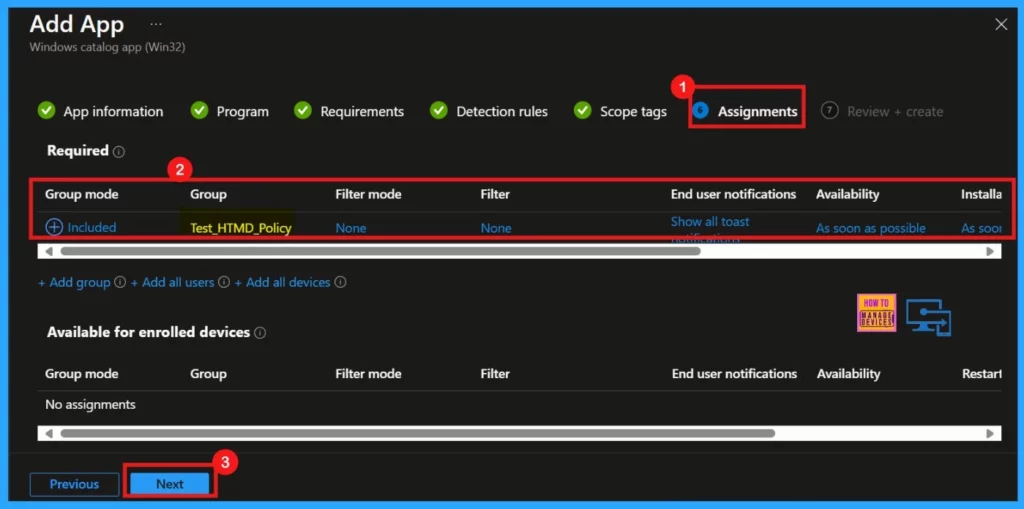The width and height of the screenshot is (1024, 509).
Task: Open the Review + create step
Action: coord(882,112)
